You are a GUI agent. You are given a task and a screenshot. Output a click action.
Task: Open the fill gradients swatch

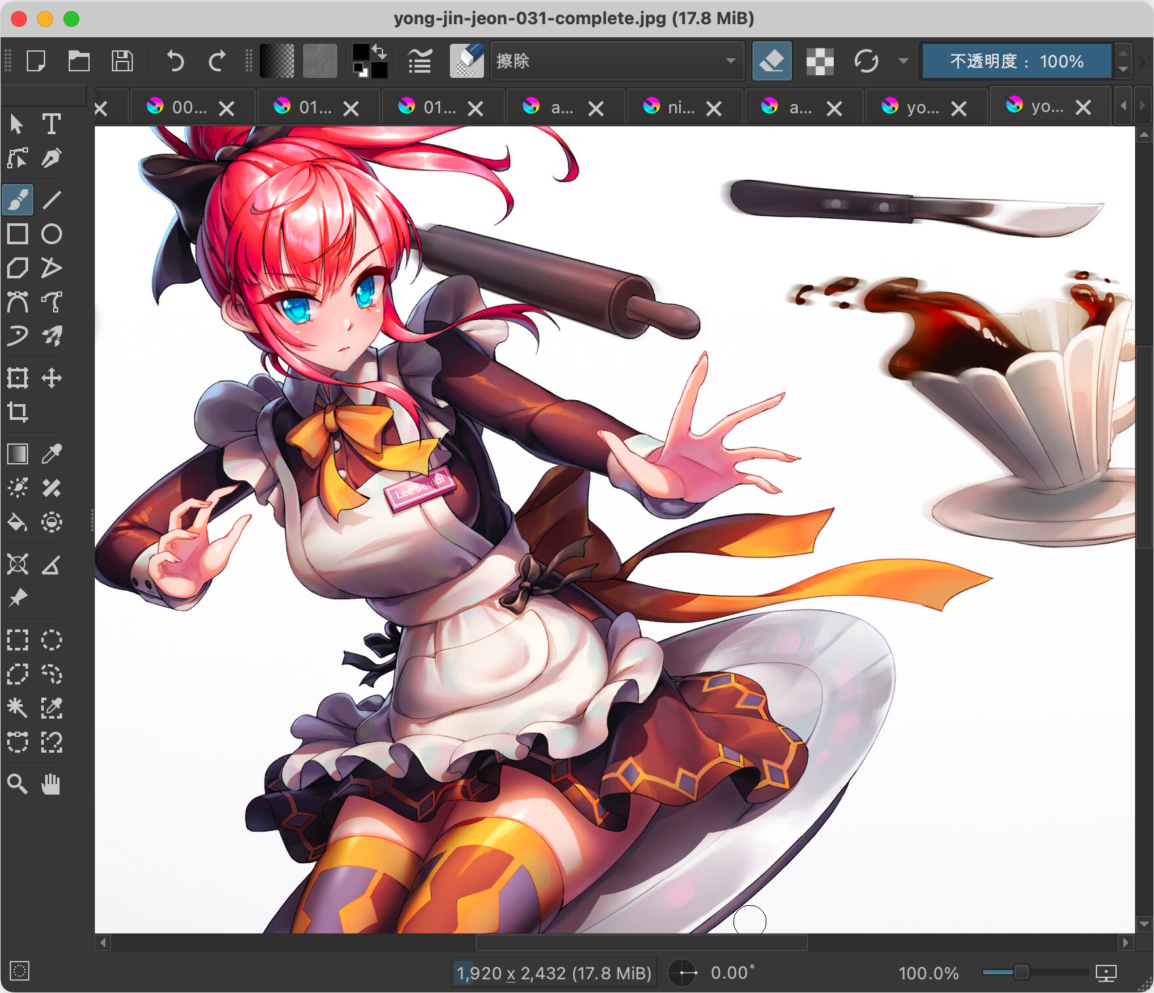(x=277, y=60)
